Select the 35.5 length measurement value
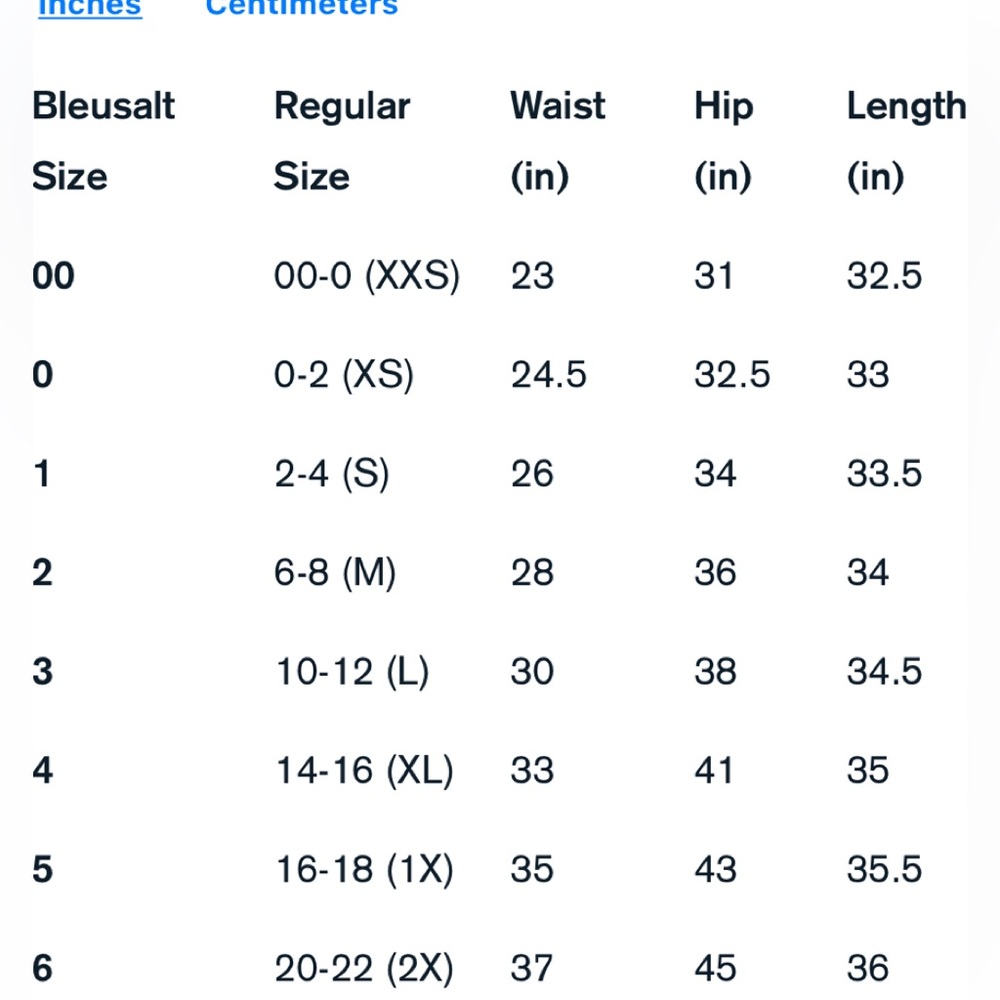 [x=884, y=870]
